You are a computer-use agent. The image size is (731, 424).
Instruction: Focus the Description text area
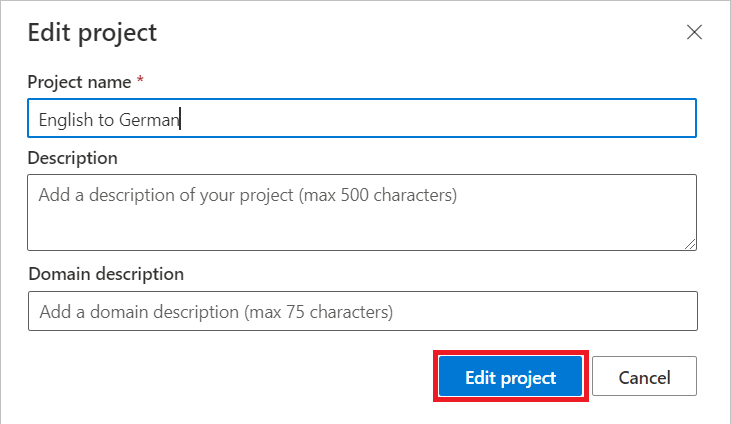362,212
